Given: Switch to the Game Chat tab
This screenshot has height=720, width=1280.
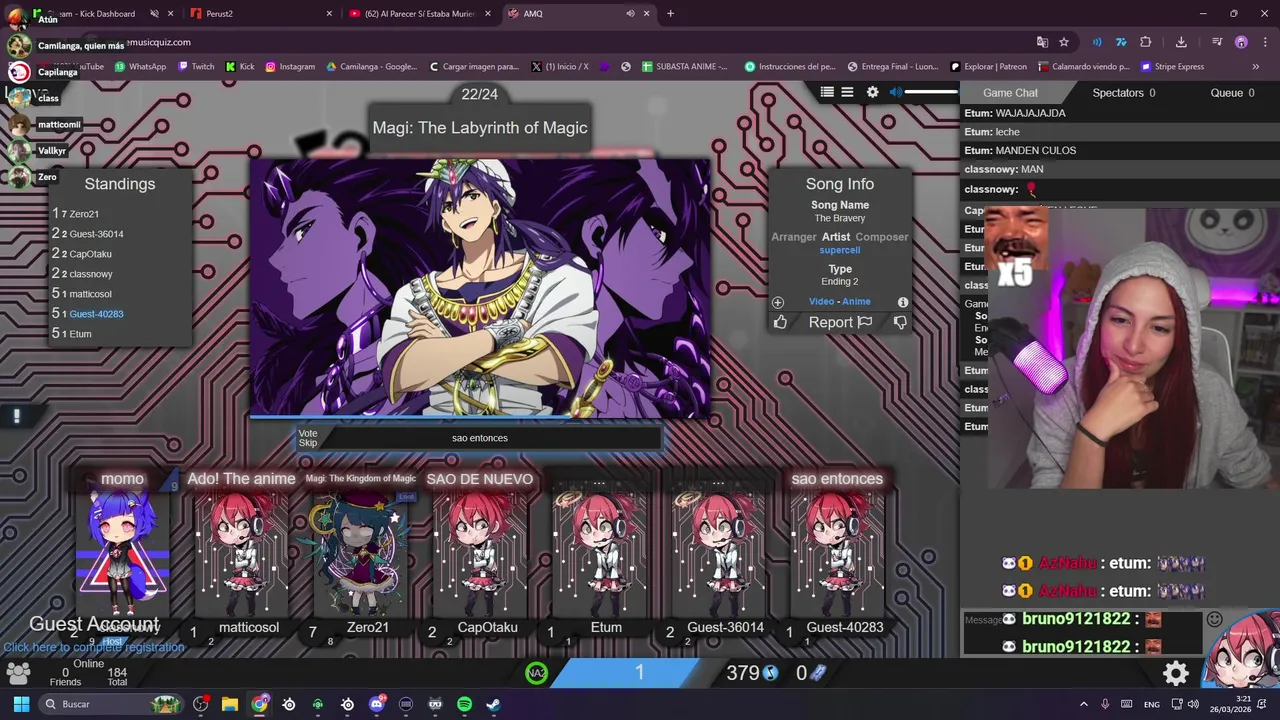Looking at the screenshot, I should pyautogui.click(x=1010, y=93).
